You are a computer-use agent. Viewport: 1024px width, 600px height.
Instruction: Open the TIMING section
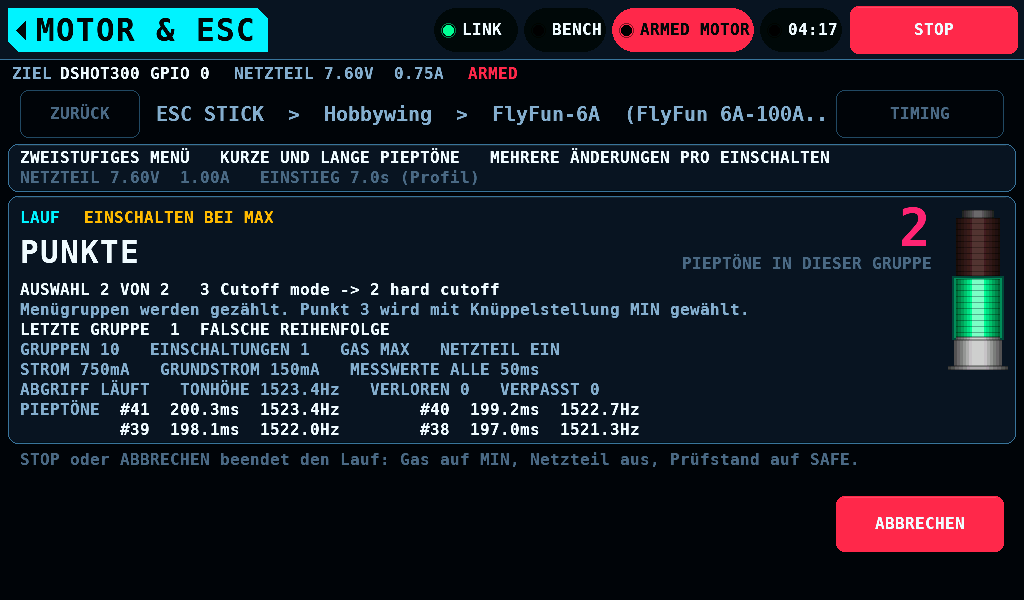pos(920,114)
